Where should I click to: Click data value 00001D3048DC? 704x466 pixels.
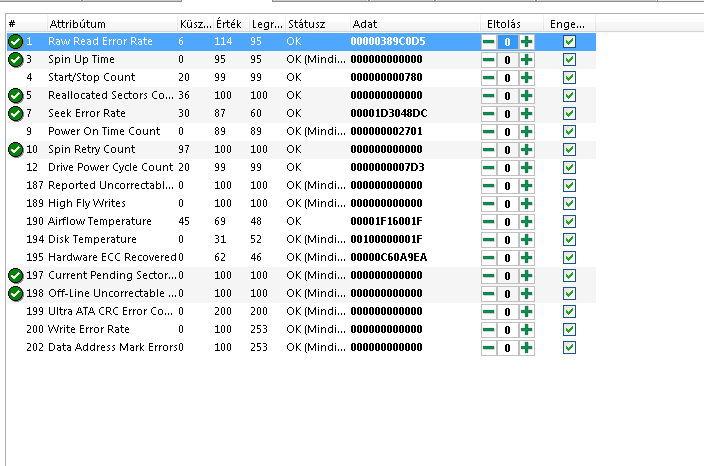coord(389,113)
